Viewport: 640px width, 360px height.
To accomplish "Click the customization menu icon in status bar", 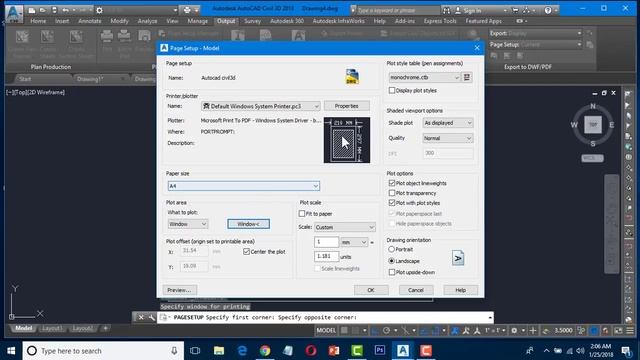I will (x=630, y=330).
